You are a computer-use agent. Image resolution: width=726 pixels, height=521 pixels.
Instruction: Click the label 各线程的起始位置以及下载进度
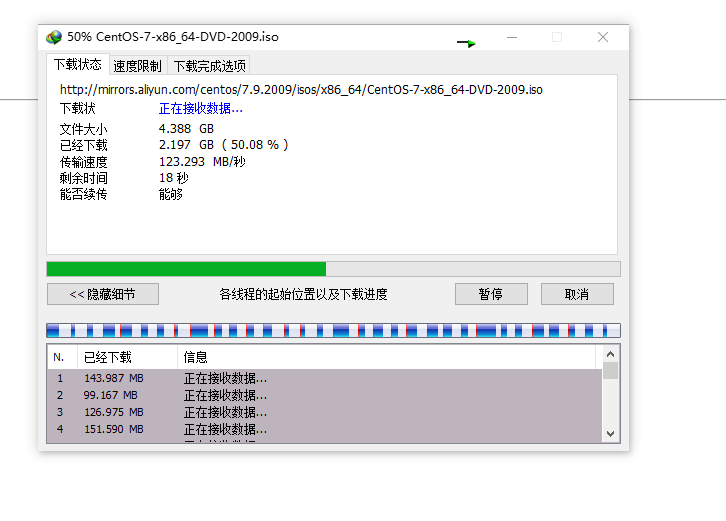303,294
